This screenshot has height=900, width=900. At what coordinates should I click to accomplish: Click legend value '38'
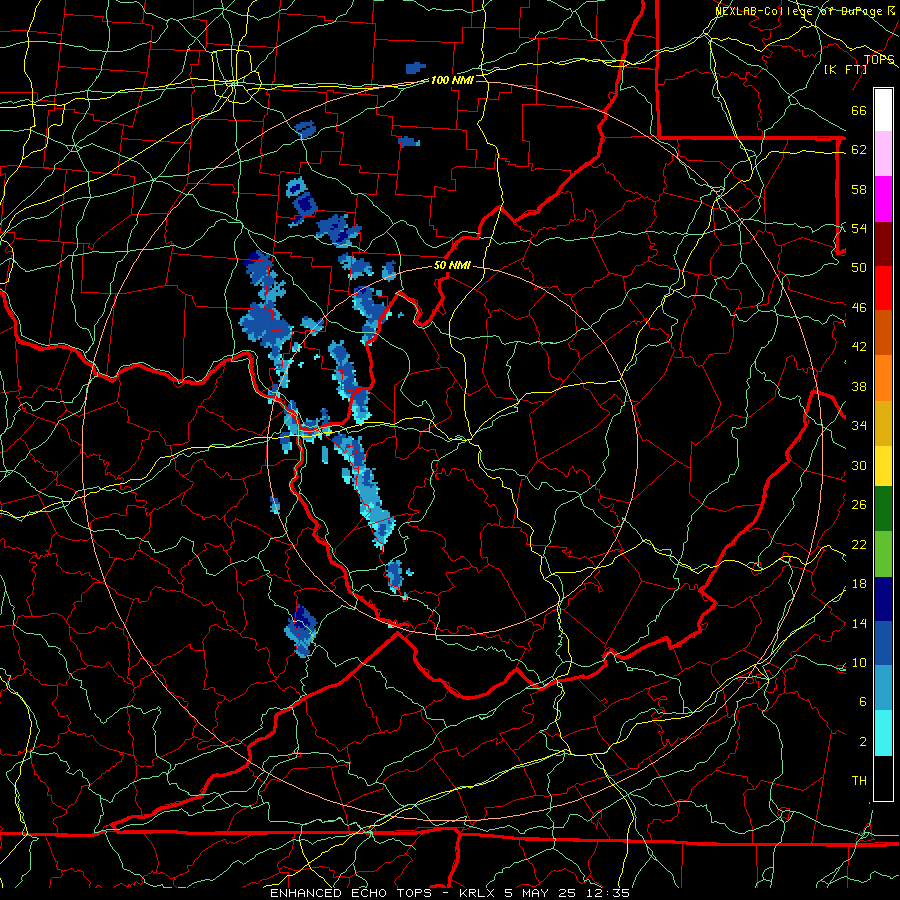pos(859,387)
